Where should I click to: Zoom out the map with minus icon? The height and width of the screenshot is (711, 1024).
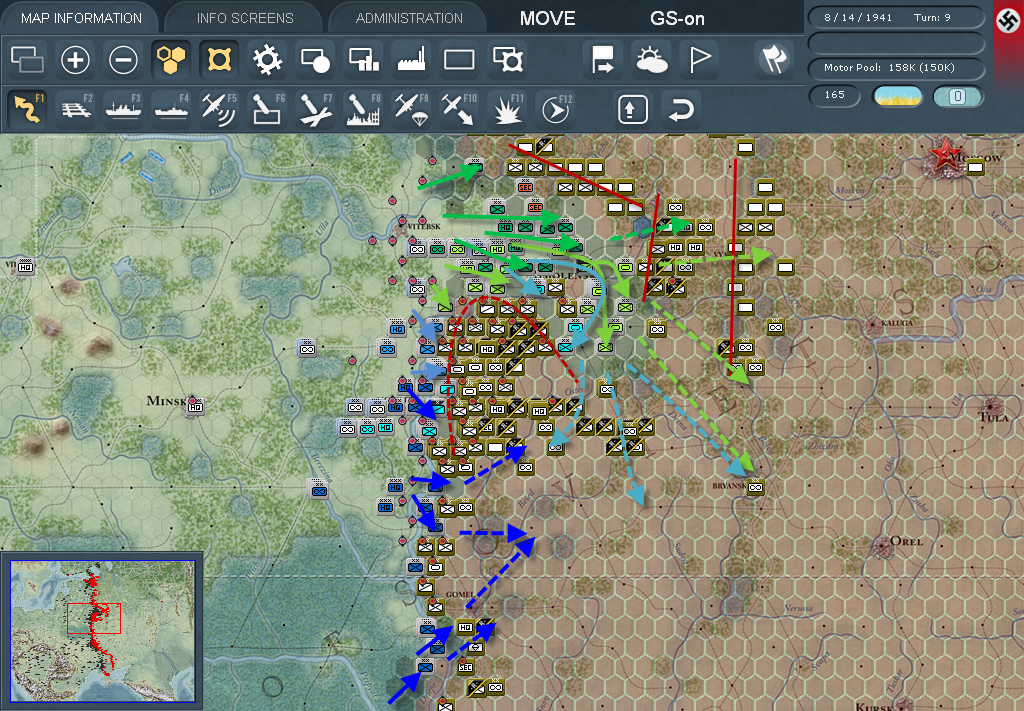point(123,60)
